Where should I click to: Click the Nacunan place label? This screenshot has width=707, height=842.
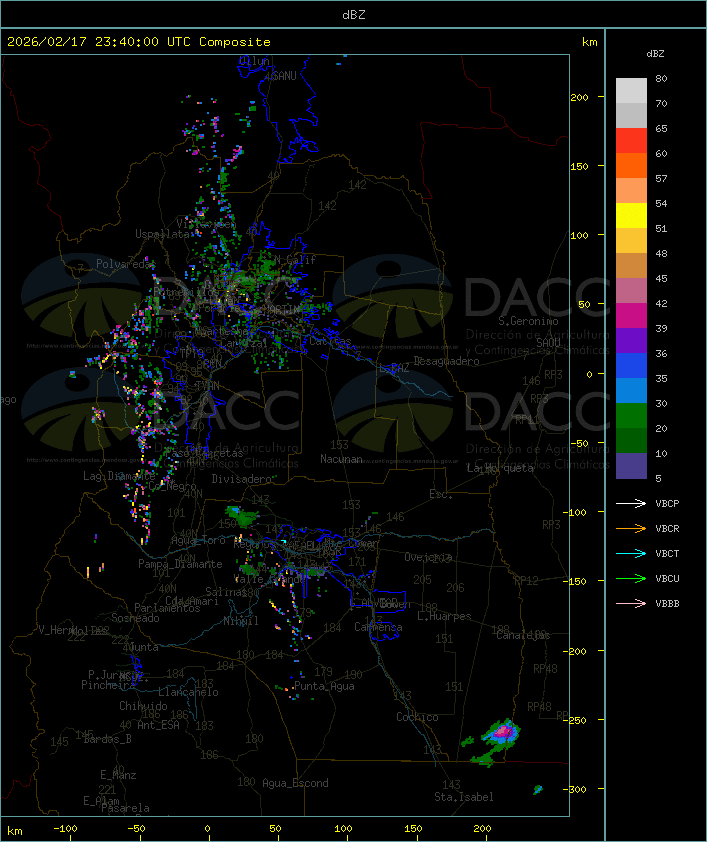[341, 459]
